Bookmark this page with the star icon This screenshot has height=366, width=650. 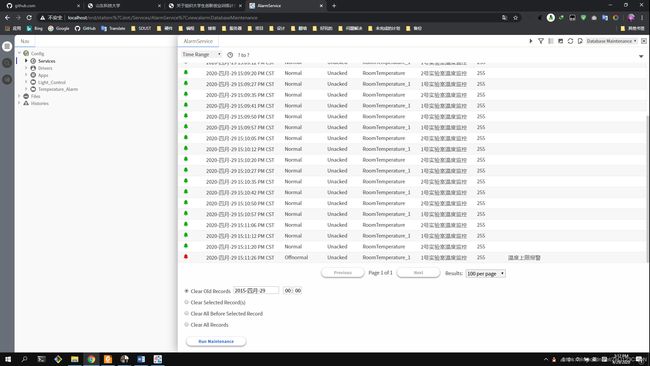coord(515,18)
